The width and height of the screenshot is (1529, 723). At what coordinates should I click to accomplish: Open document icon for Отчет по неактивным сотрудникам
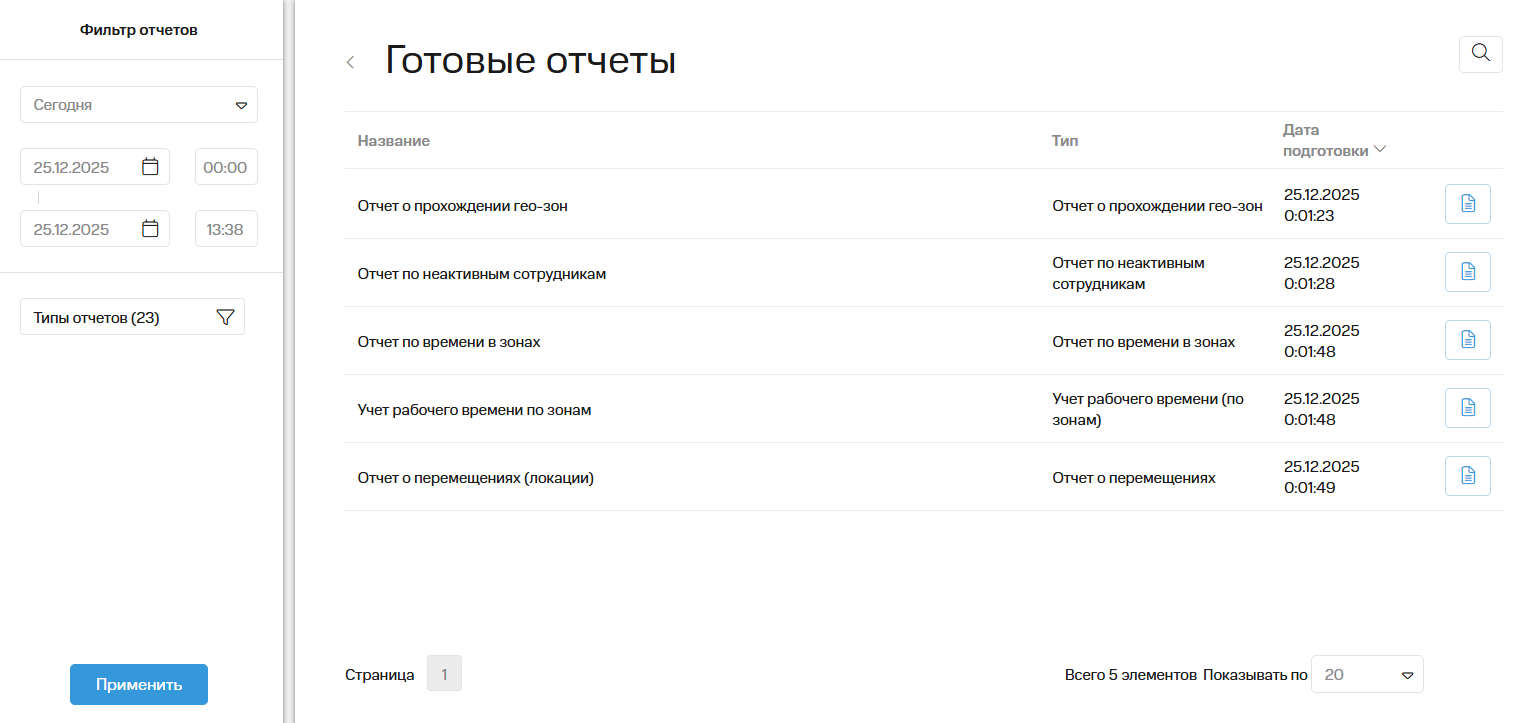pyautogui.click(x=1467, y=272)
